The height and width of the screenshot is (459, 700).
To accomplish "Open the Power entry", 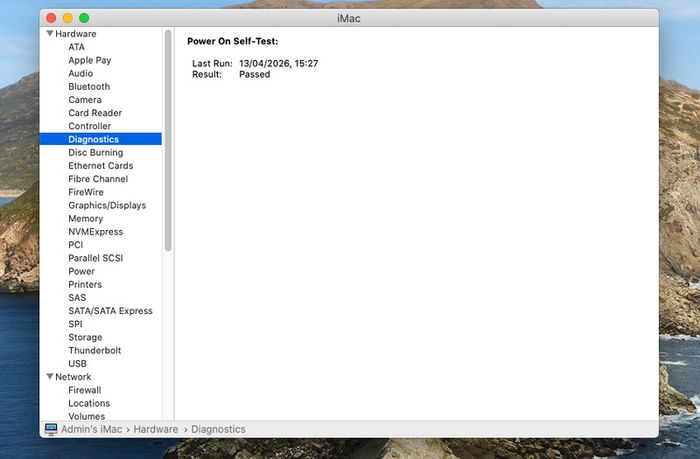I will 81,271.
